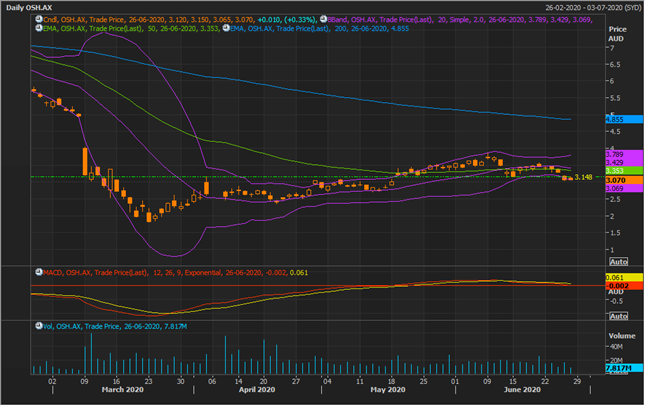Click the Volume axis header
The image size is (645, 406).
pos(622,336)
